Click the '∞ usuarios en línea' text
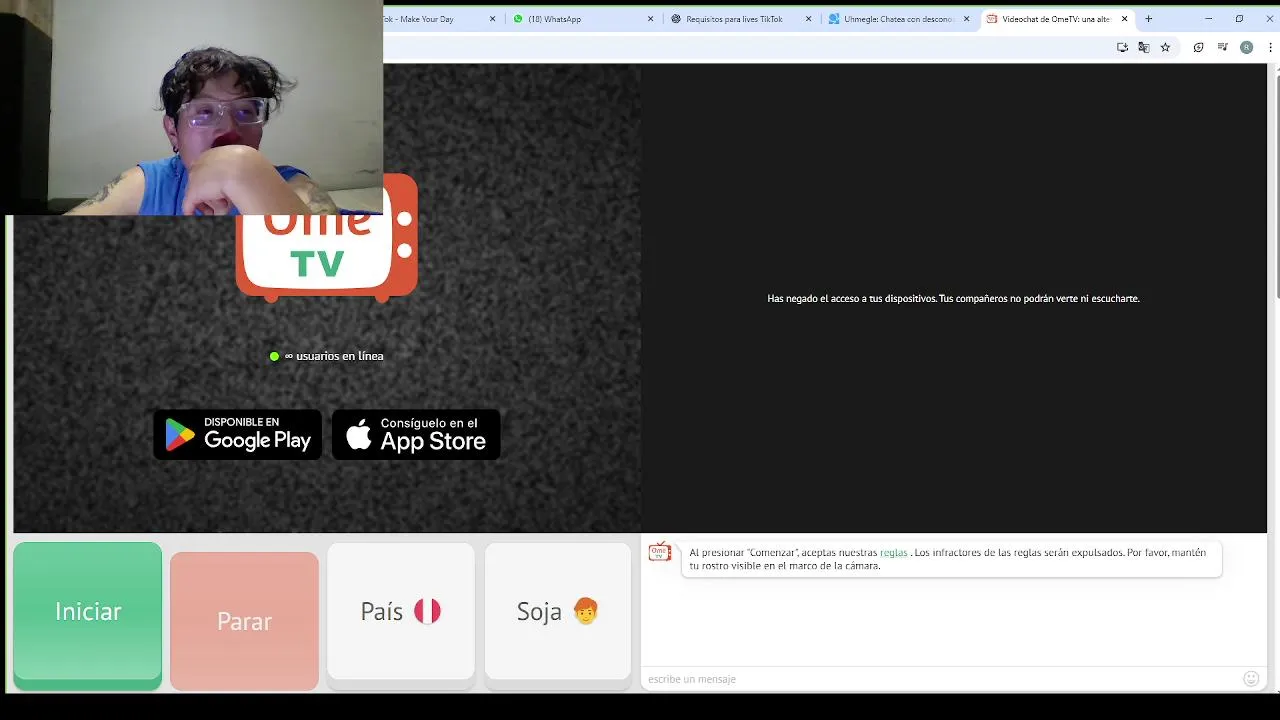The height and width of the screenshot is (720, 1280). pyautogui.click(x=334, y=356)
